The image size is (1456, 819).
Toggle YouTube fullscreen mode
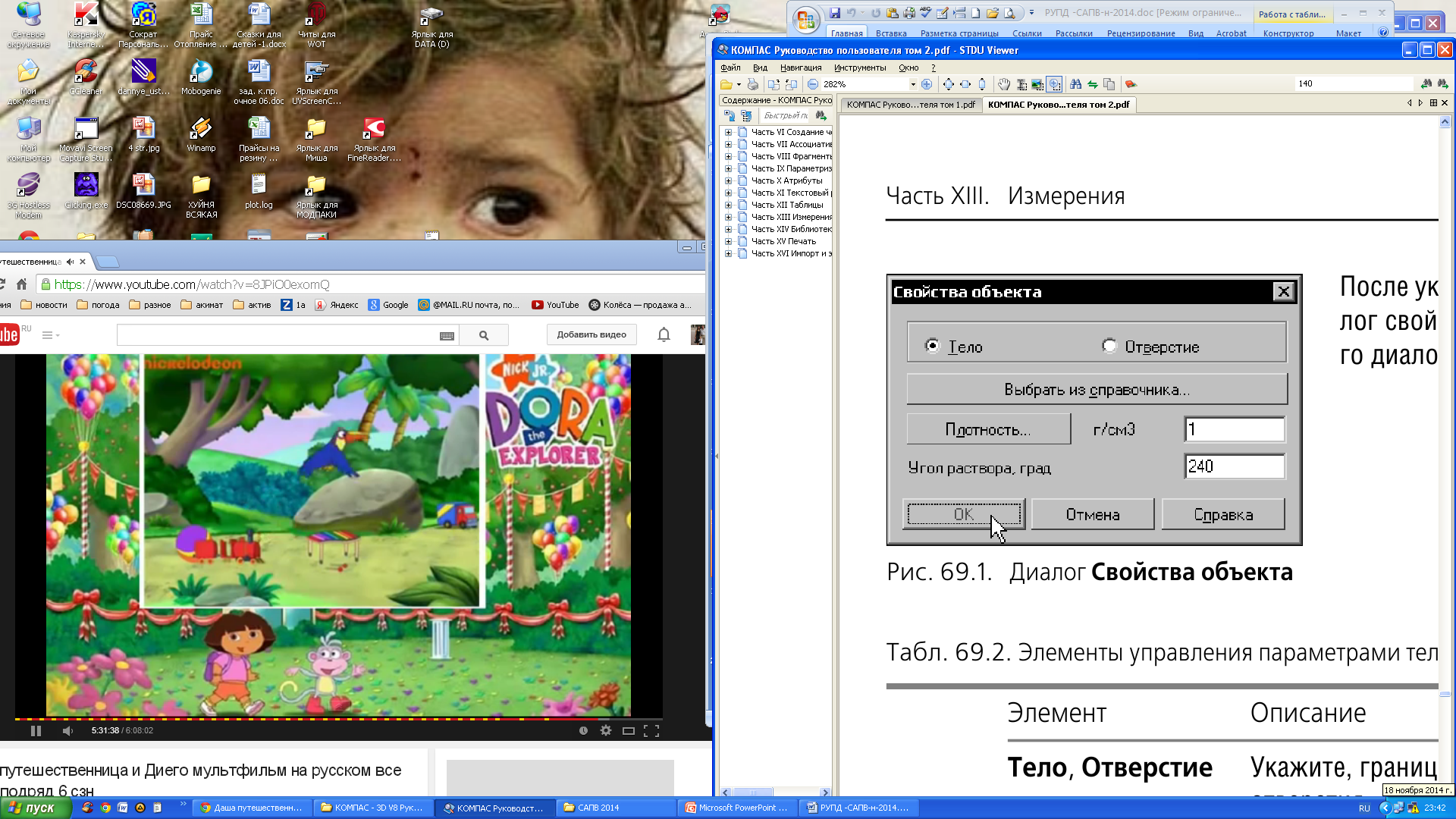tap(651, 730)
